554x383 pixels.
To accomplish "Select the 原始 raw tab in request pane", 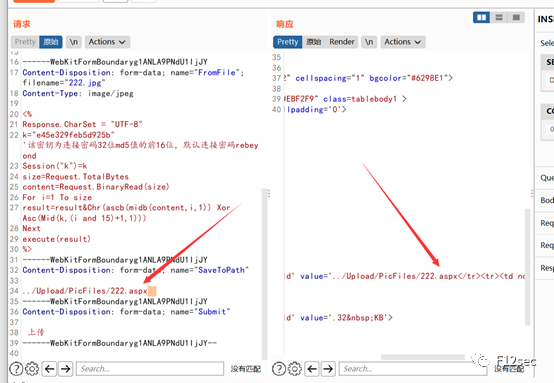I will [51, 42].
